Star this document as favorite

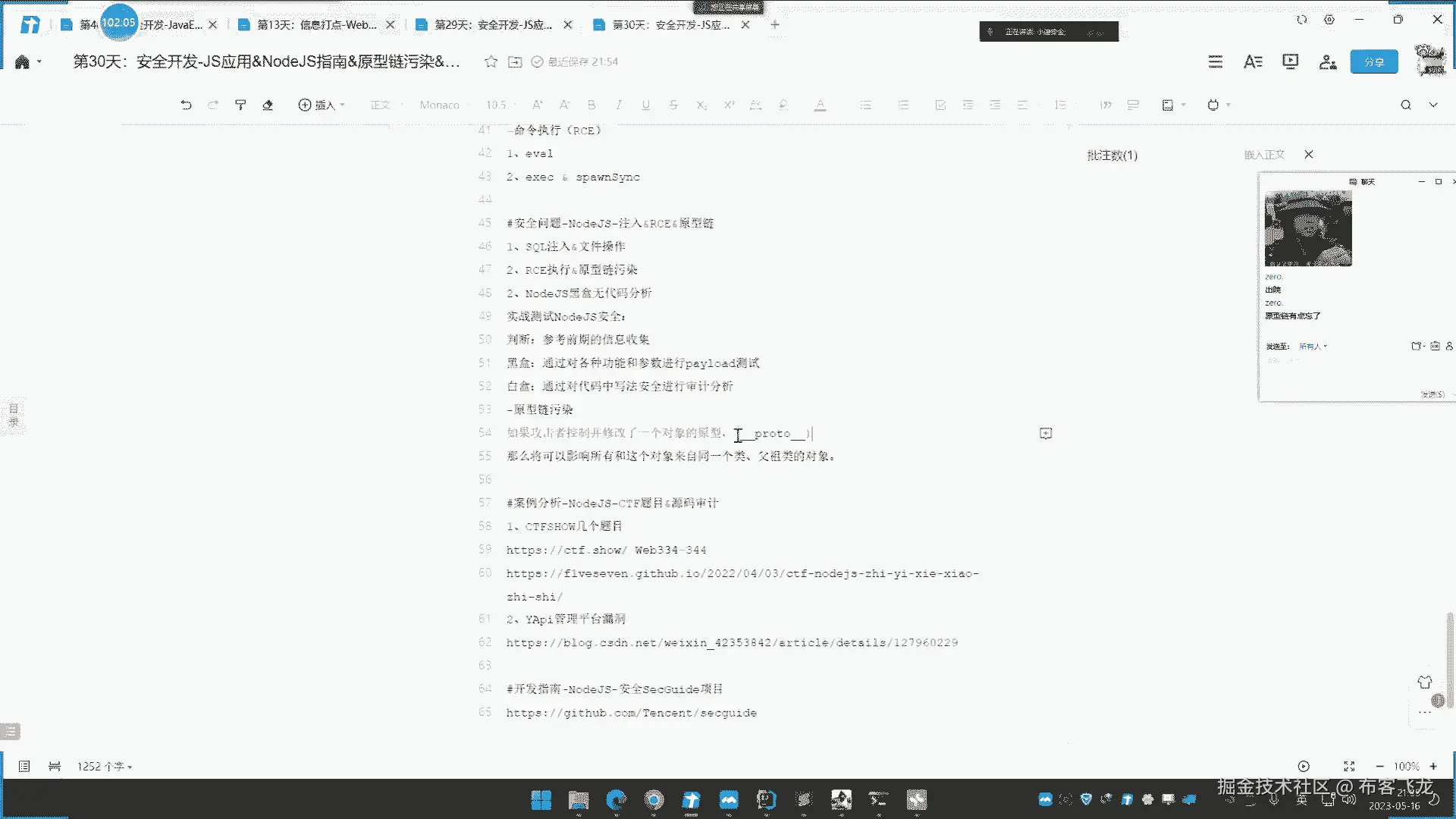491,61
